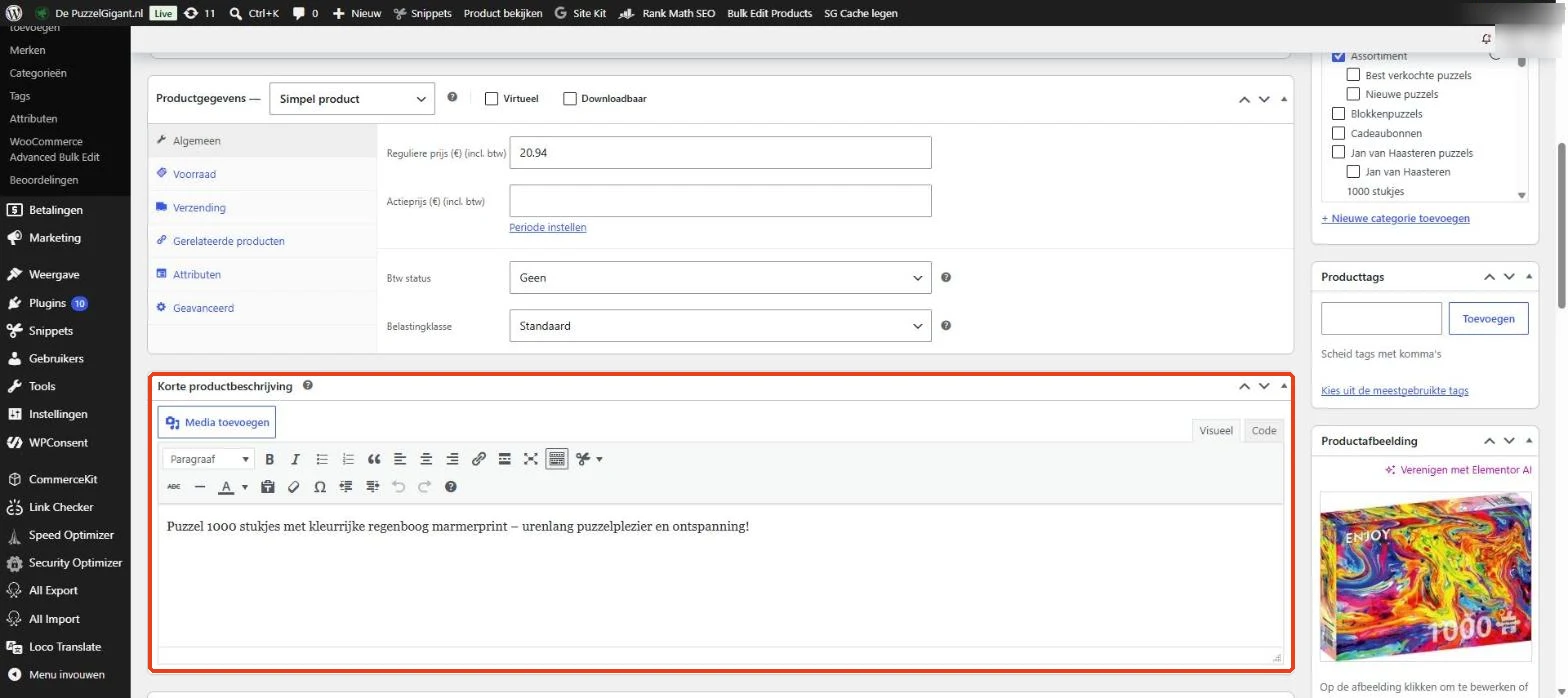Insert a bulleted list

click(322, 459)
